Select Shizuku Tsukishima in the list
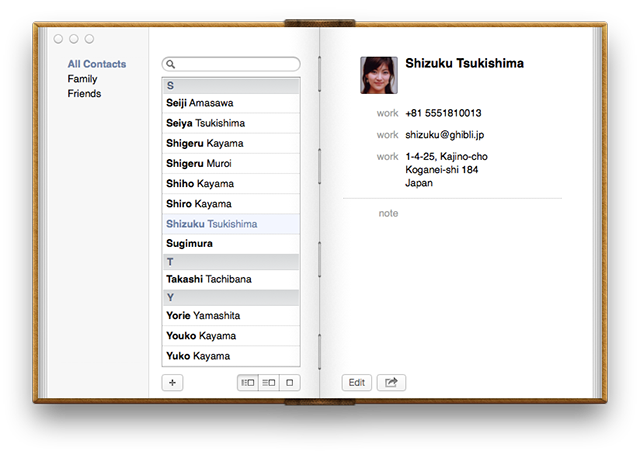The image size is (640, 451). pyautogui.click(x=231, y=224)
